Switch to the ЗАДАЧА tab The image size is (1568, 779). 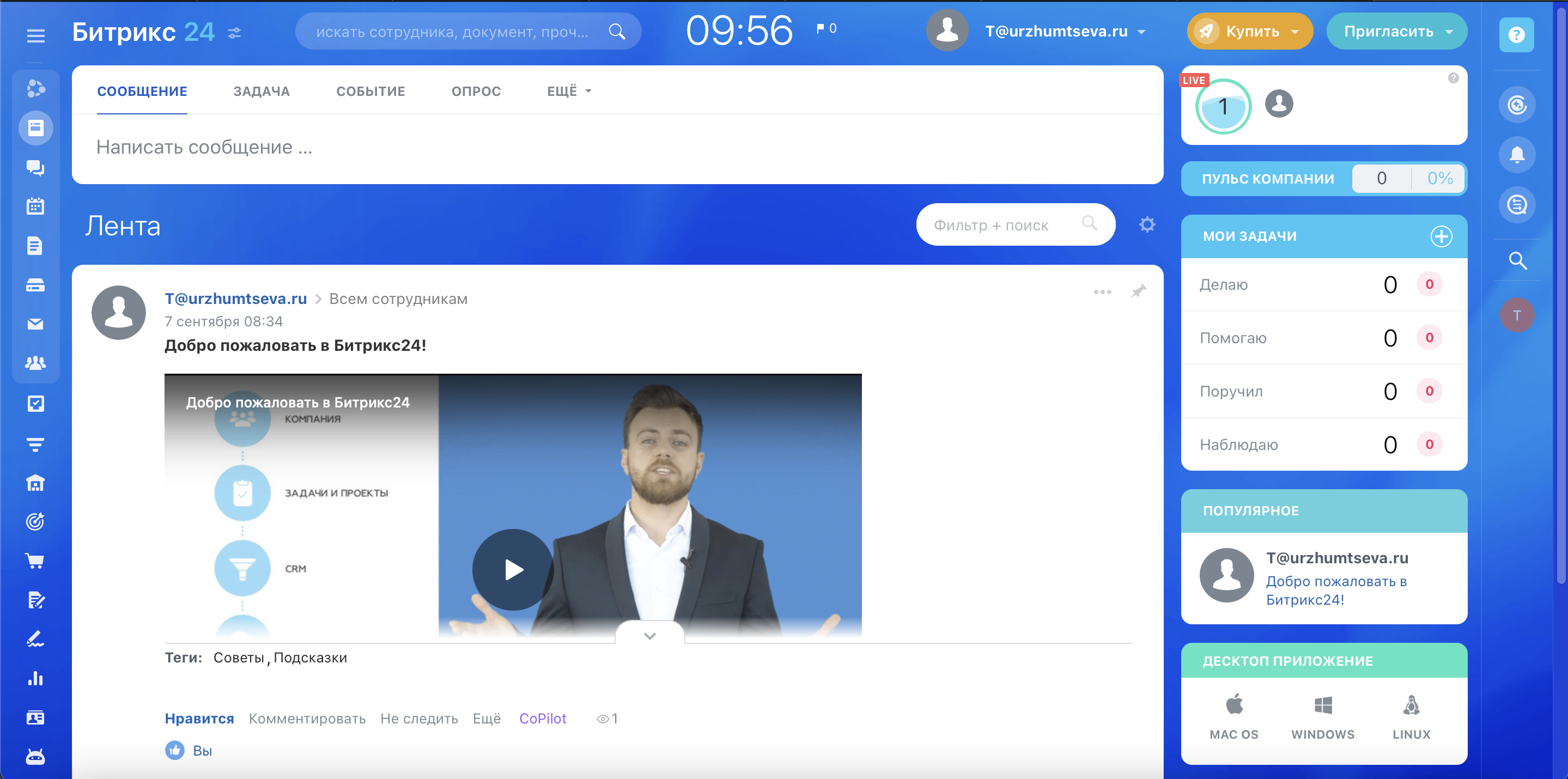click(262, 90)
